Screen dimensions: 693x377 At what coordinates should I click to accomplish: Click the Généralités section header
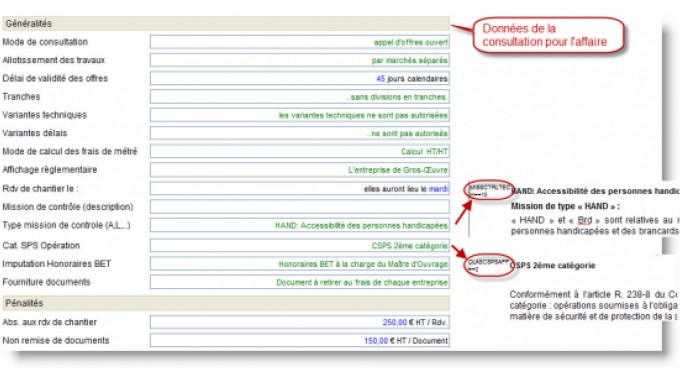click(226, 23)
